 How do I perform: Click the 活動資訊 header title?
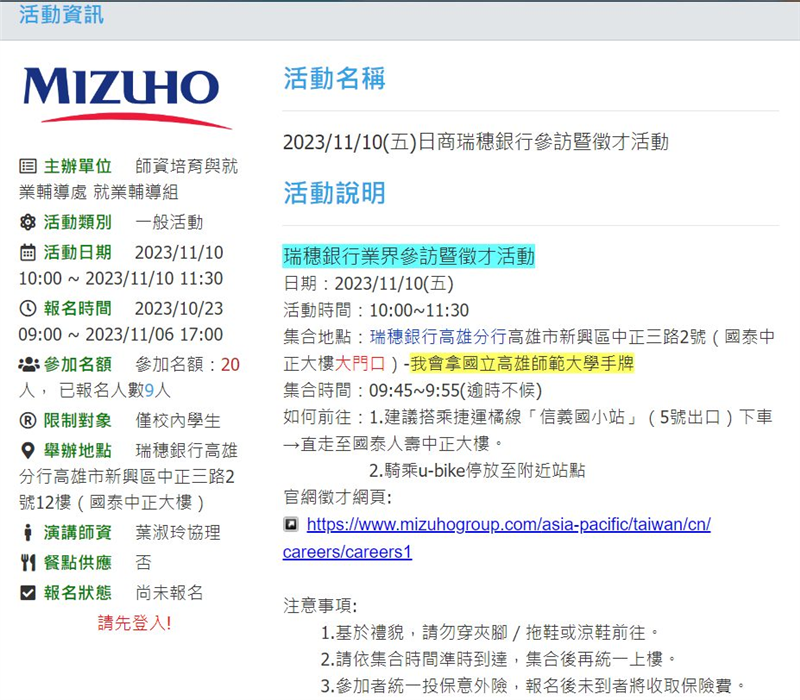(x=61, y=14)
